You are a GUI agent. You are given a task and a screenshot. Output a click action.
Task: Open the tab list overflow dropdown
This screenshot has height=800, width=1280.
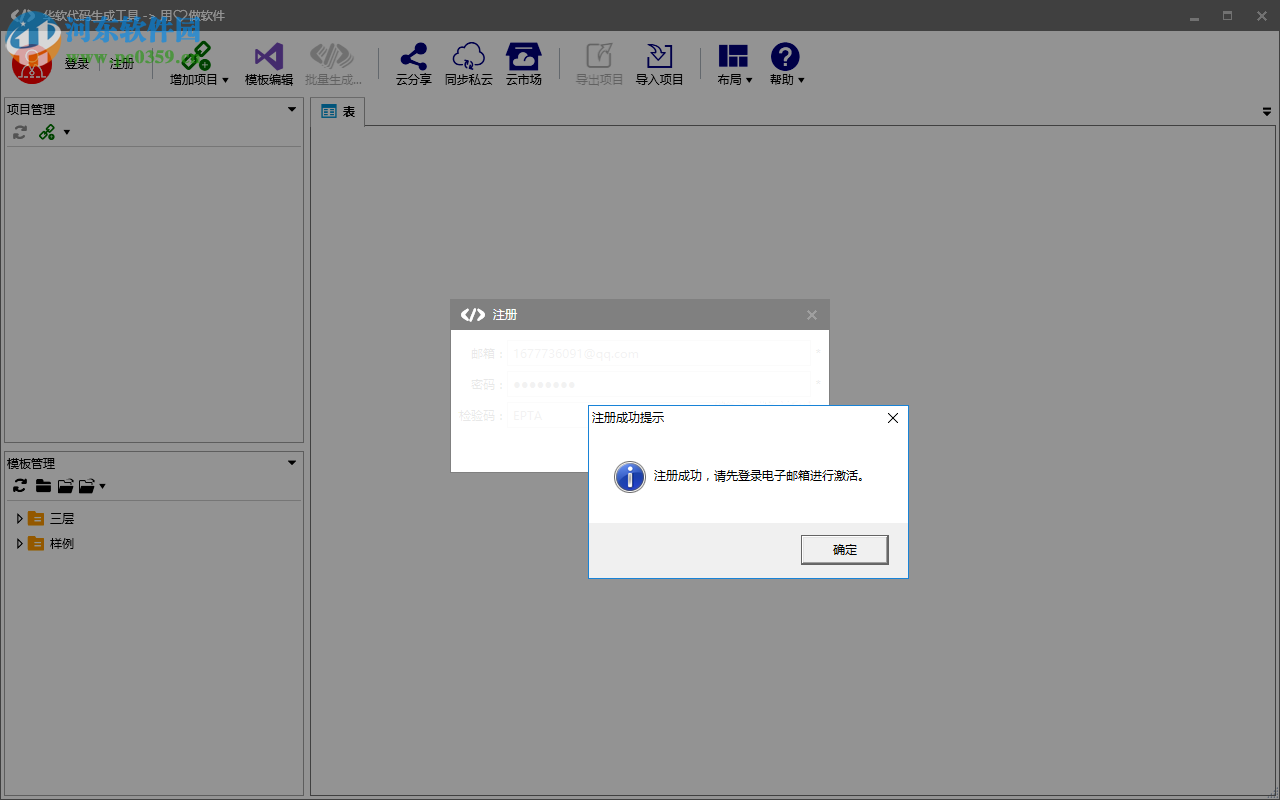1267,112
